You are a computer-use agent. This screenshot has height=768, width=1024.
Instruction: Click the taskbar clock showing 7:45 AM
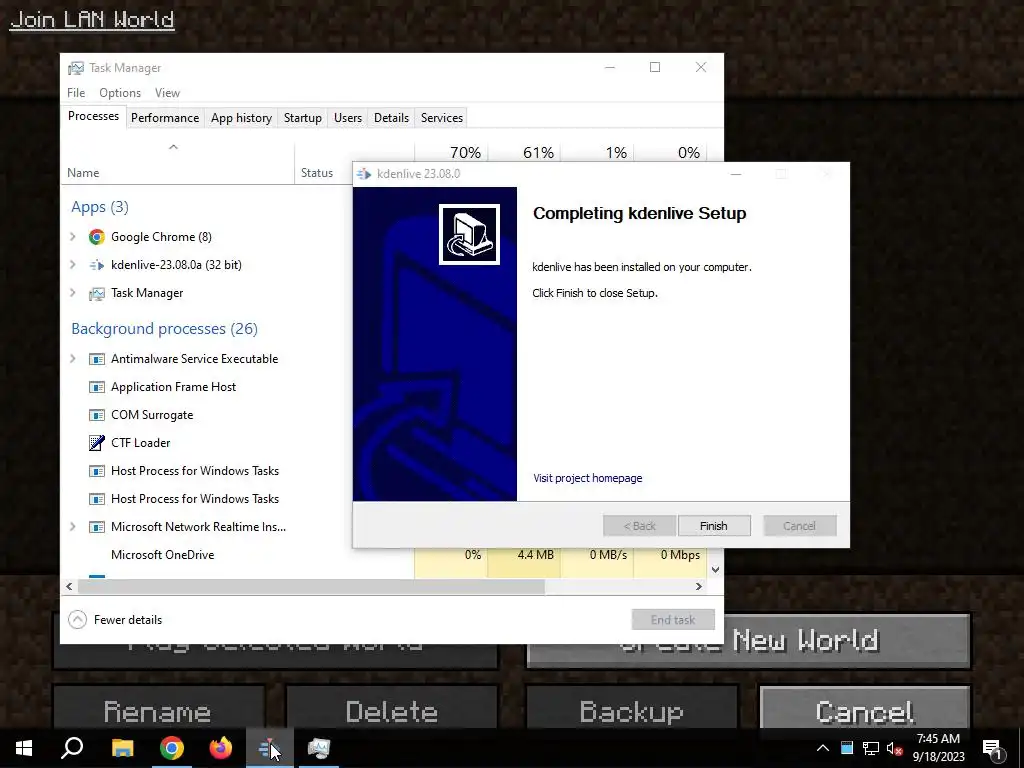tap(938, 748)
